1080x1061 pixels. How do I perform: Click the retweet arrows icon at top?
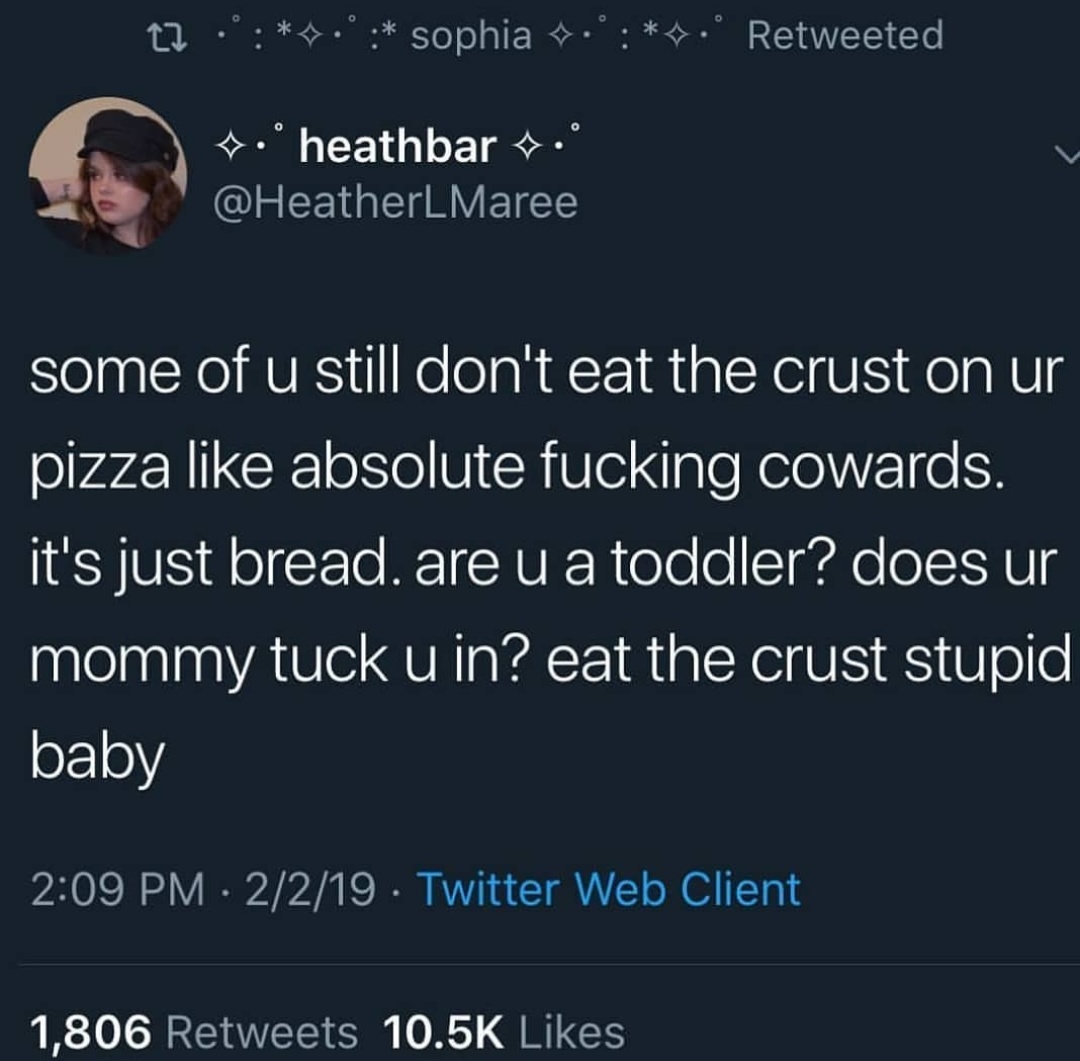click(x=167, y=38)
